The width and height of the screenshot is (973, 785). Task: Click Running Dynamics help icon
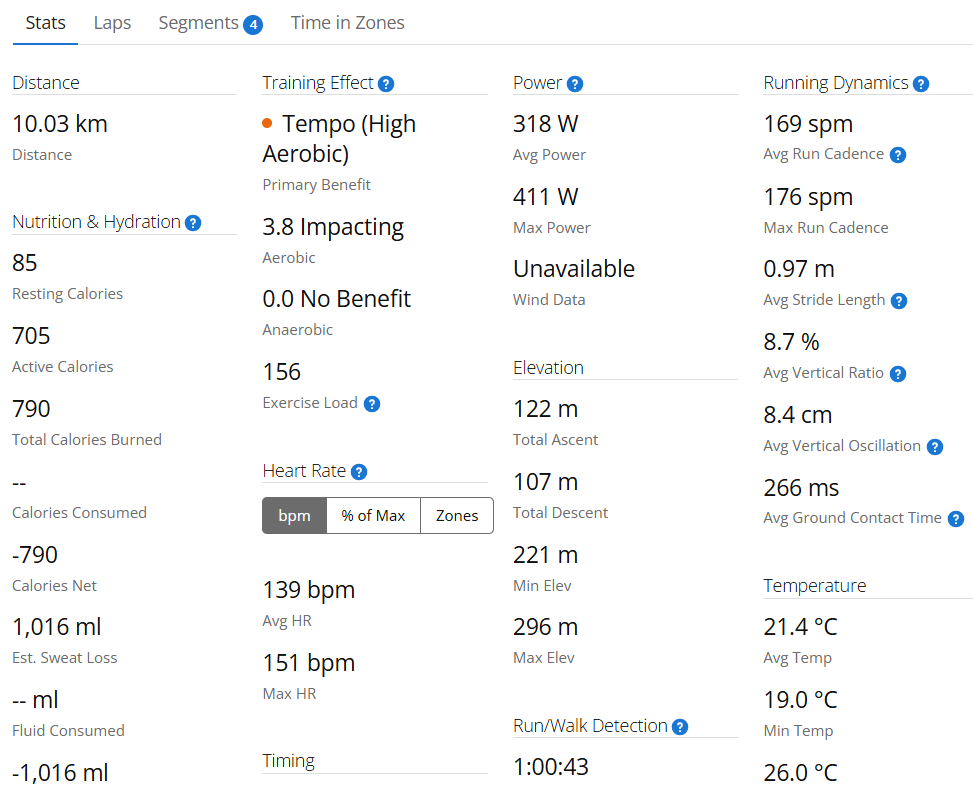(921, 84)
